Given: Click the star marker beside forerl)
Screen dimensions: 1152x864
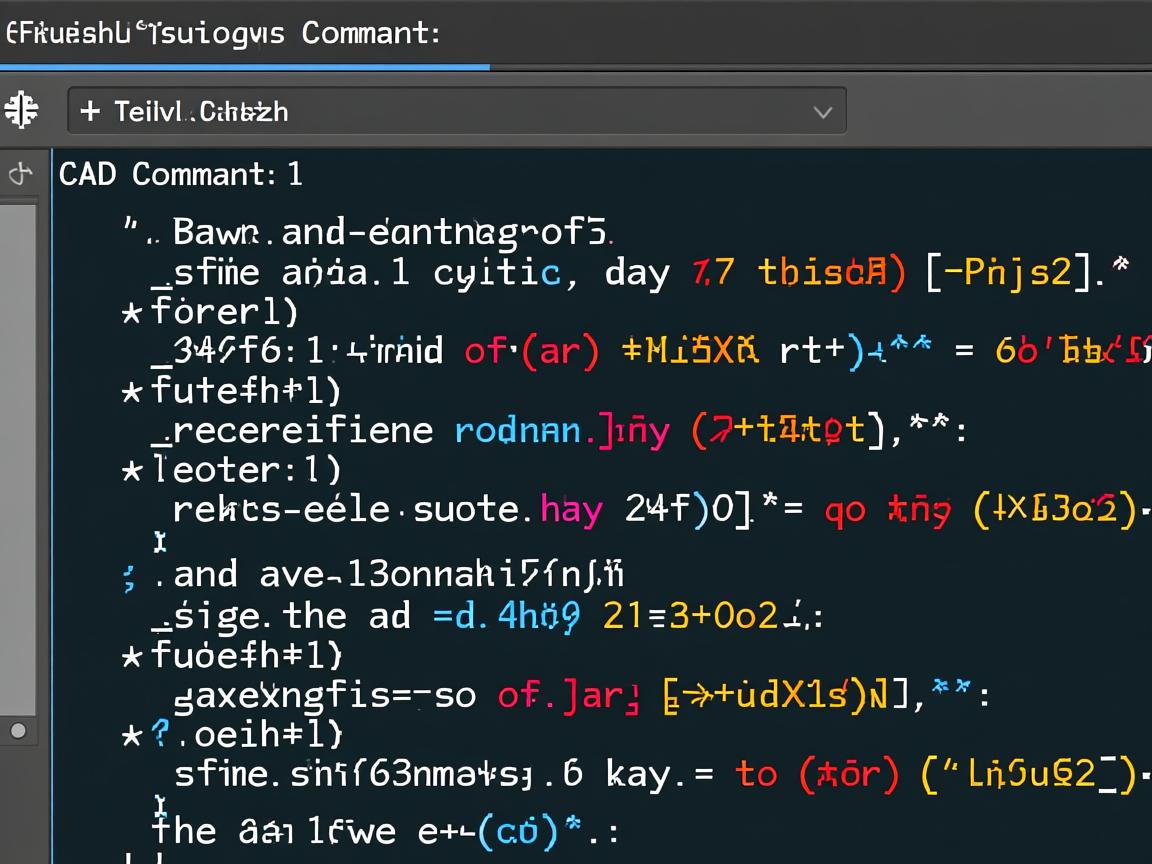Looking at the screenshot, I should 131,313.
